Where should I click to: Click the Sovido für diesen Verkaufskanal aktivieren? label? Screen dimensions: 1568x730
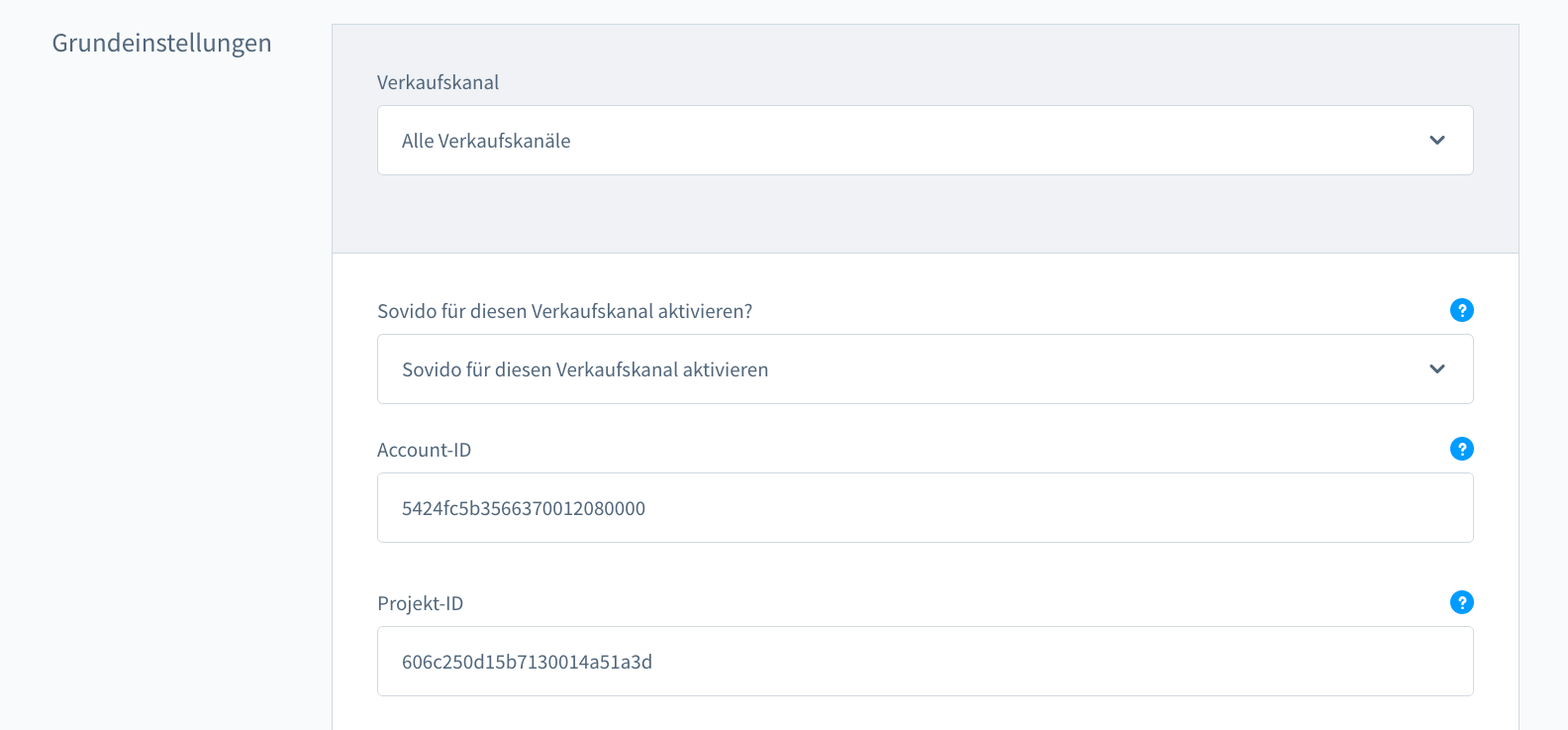point(564,311)
